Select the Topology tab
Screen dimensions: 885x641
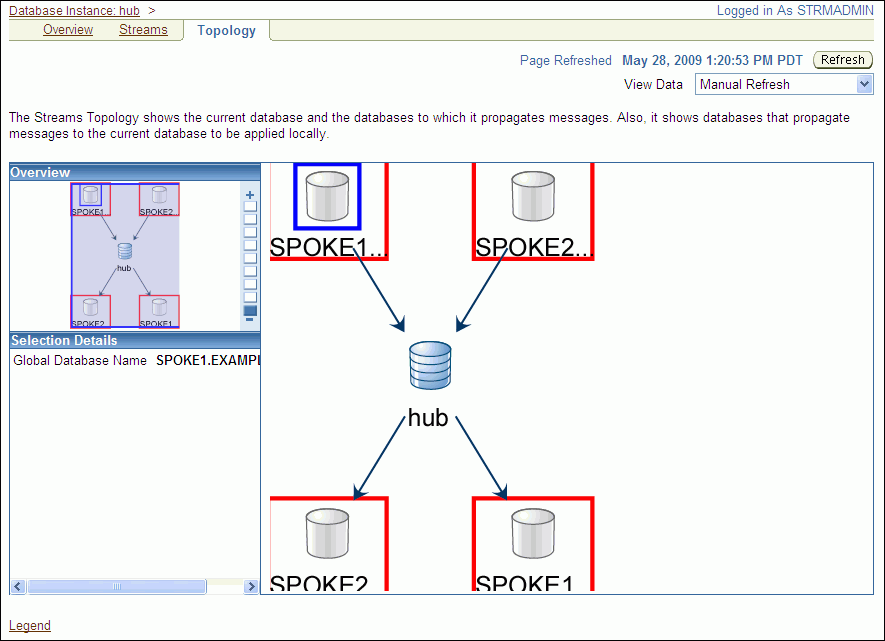click(x=226, y=30)
